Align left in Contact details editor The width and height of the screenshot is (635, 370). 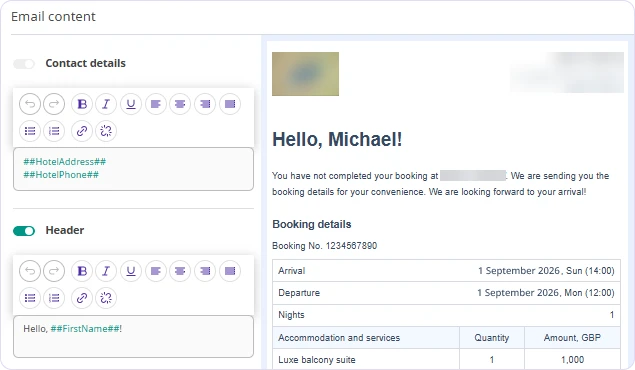[156, 104]
